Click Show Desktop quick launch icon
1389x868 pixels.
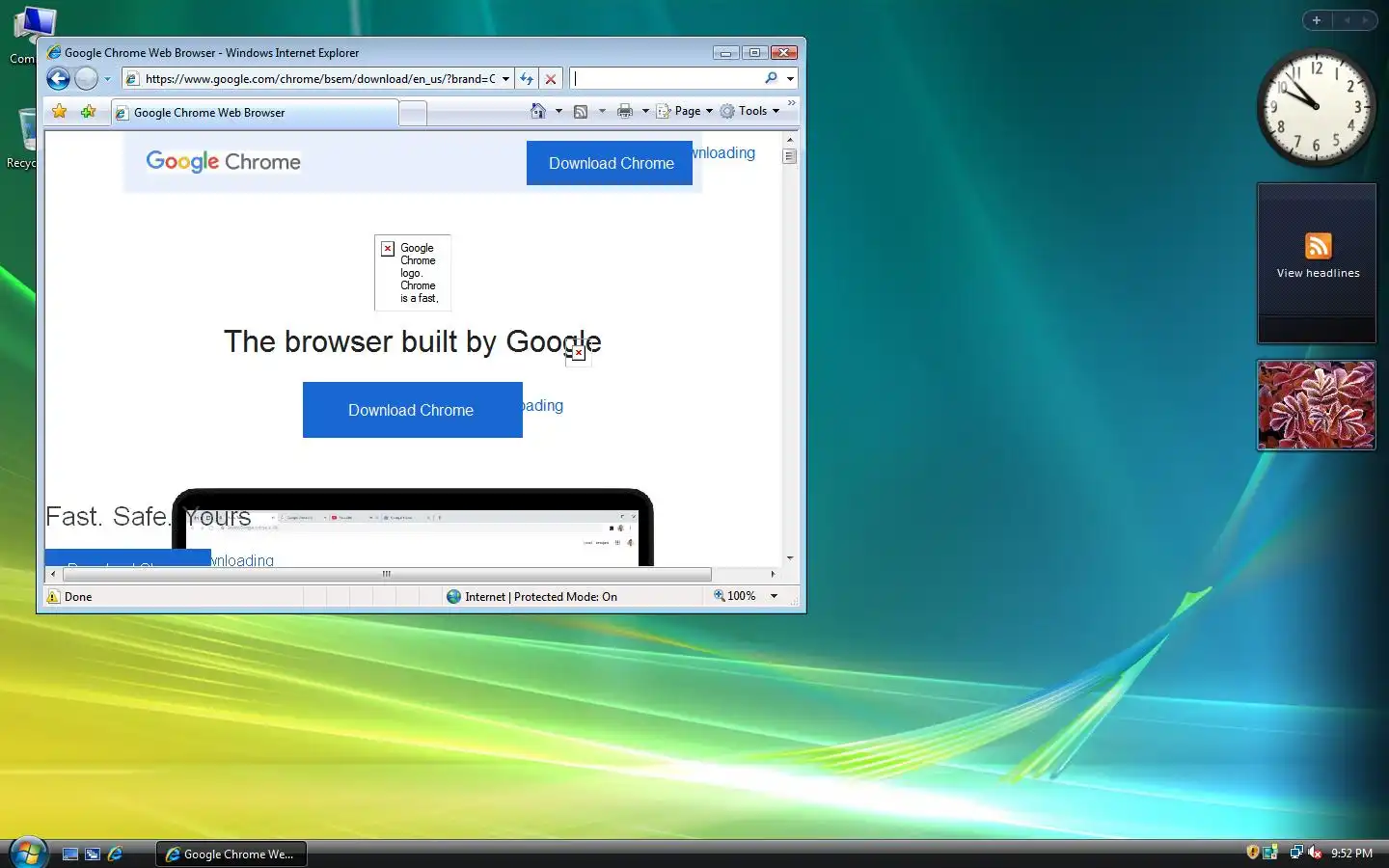click(x=70, y=854)
